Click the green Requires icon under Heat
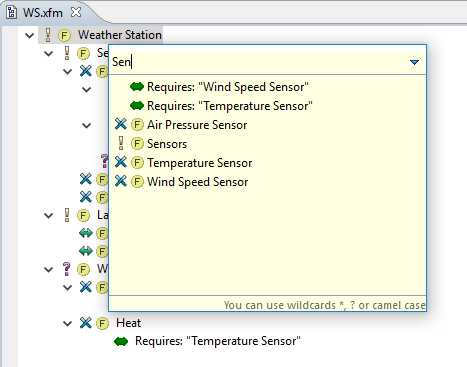The image size is (467, 367). point(121,341)
